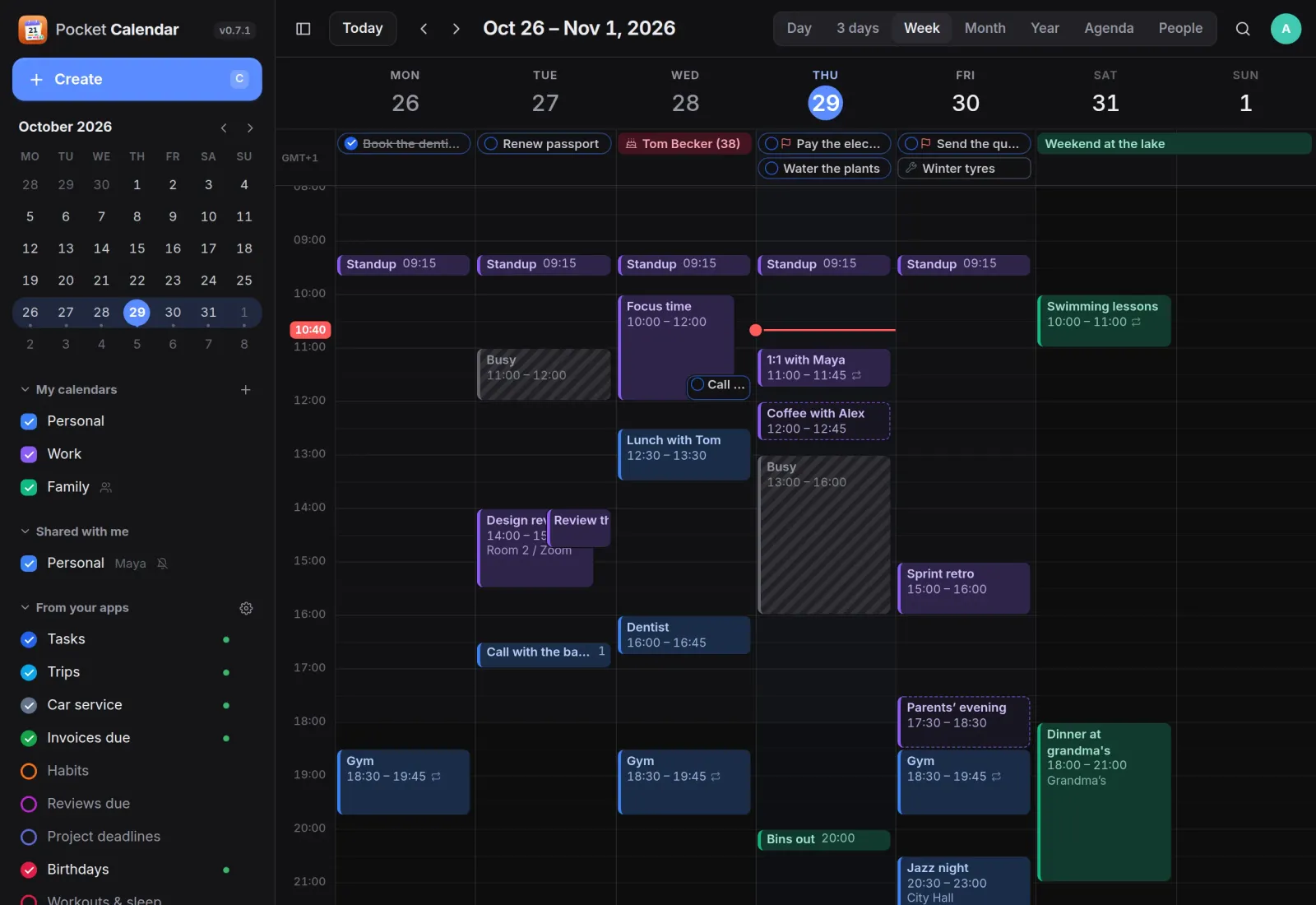Screen dimensions: 1316x905
Task: Toggle the Personal calendar checkbox
Action: click(29, 421)
